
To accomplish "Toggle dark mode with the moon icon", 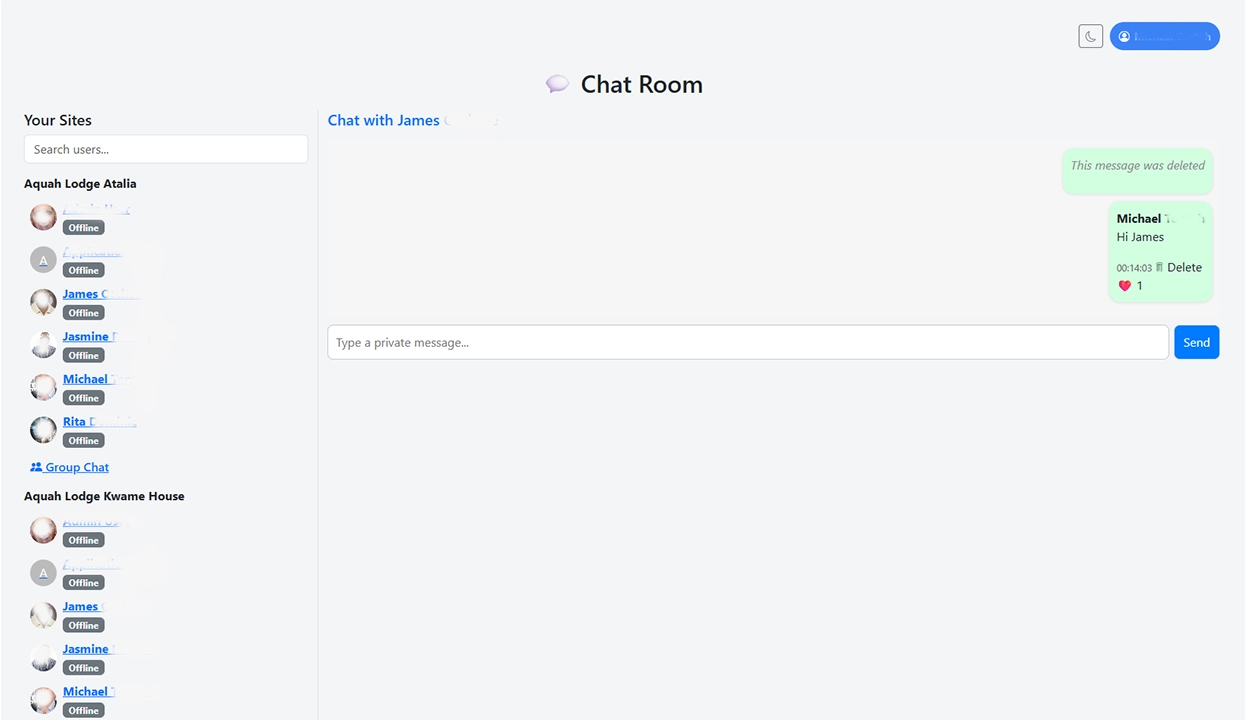I will click(1090, 36).
